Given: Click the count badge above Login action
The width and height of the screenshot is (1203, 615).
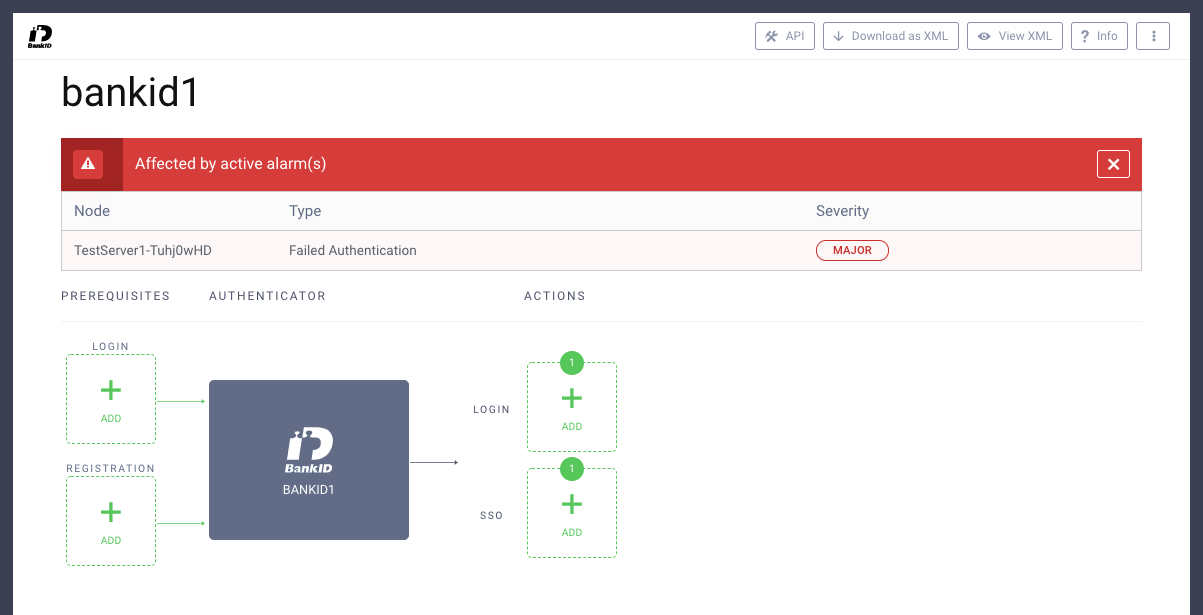Looking at the screenshot, I should click(571, 363).
